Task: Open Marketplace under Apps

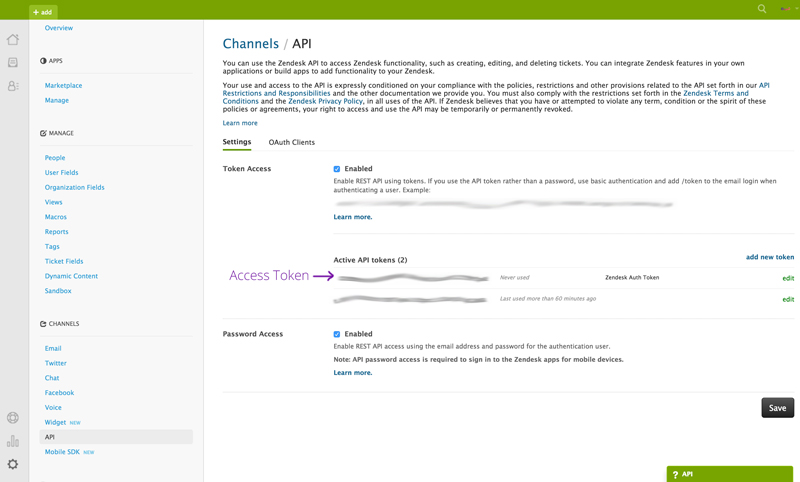Action: pyautogui.click(x=63, y=86)
